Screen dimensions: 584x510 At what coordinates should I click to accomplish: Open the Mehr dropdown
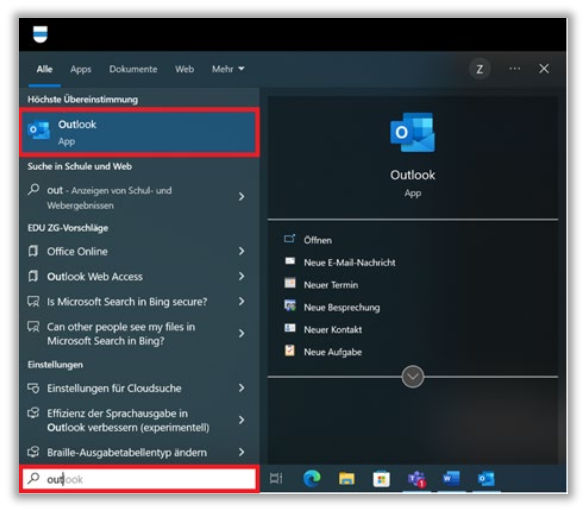pyautogui.click(x=228, y=69)
